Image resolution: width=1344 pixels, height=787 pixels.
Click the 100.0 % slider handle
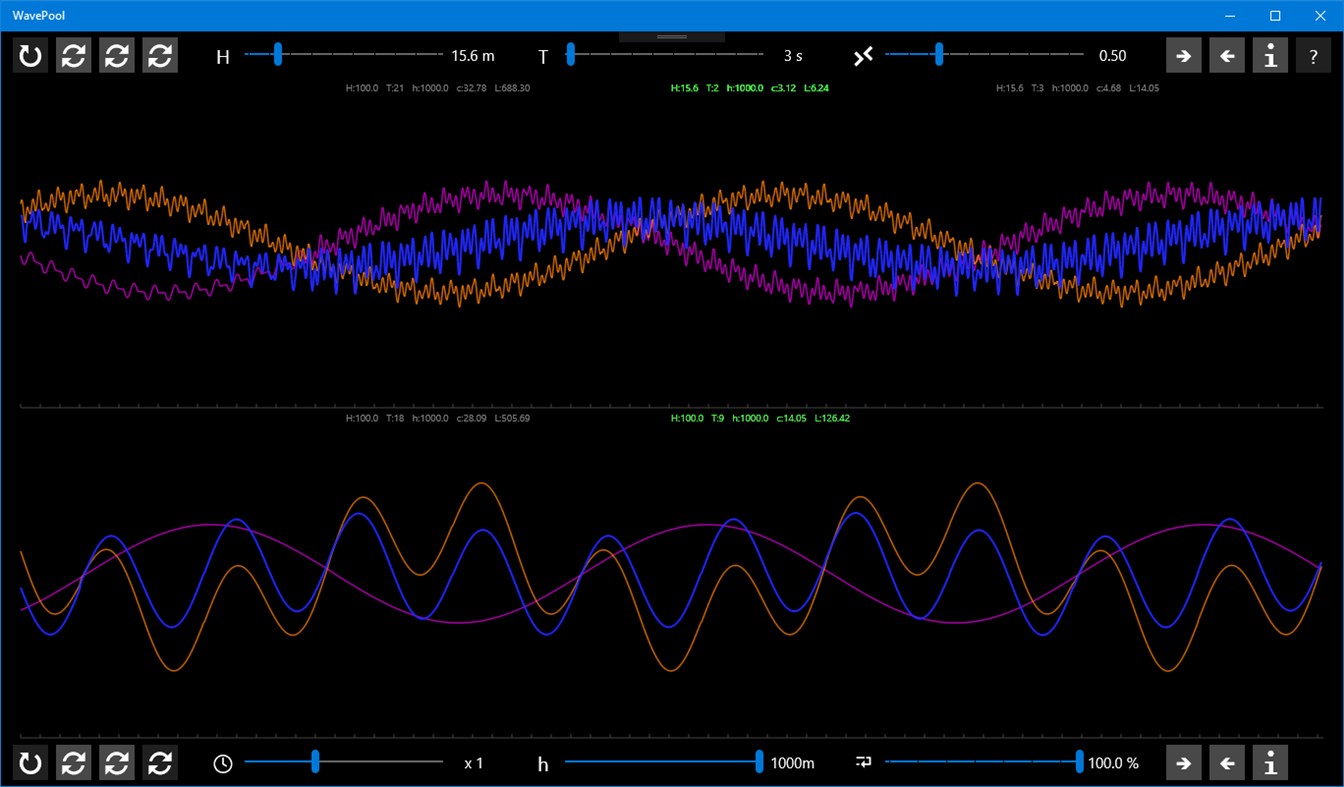point(1081,762)
